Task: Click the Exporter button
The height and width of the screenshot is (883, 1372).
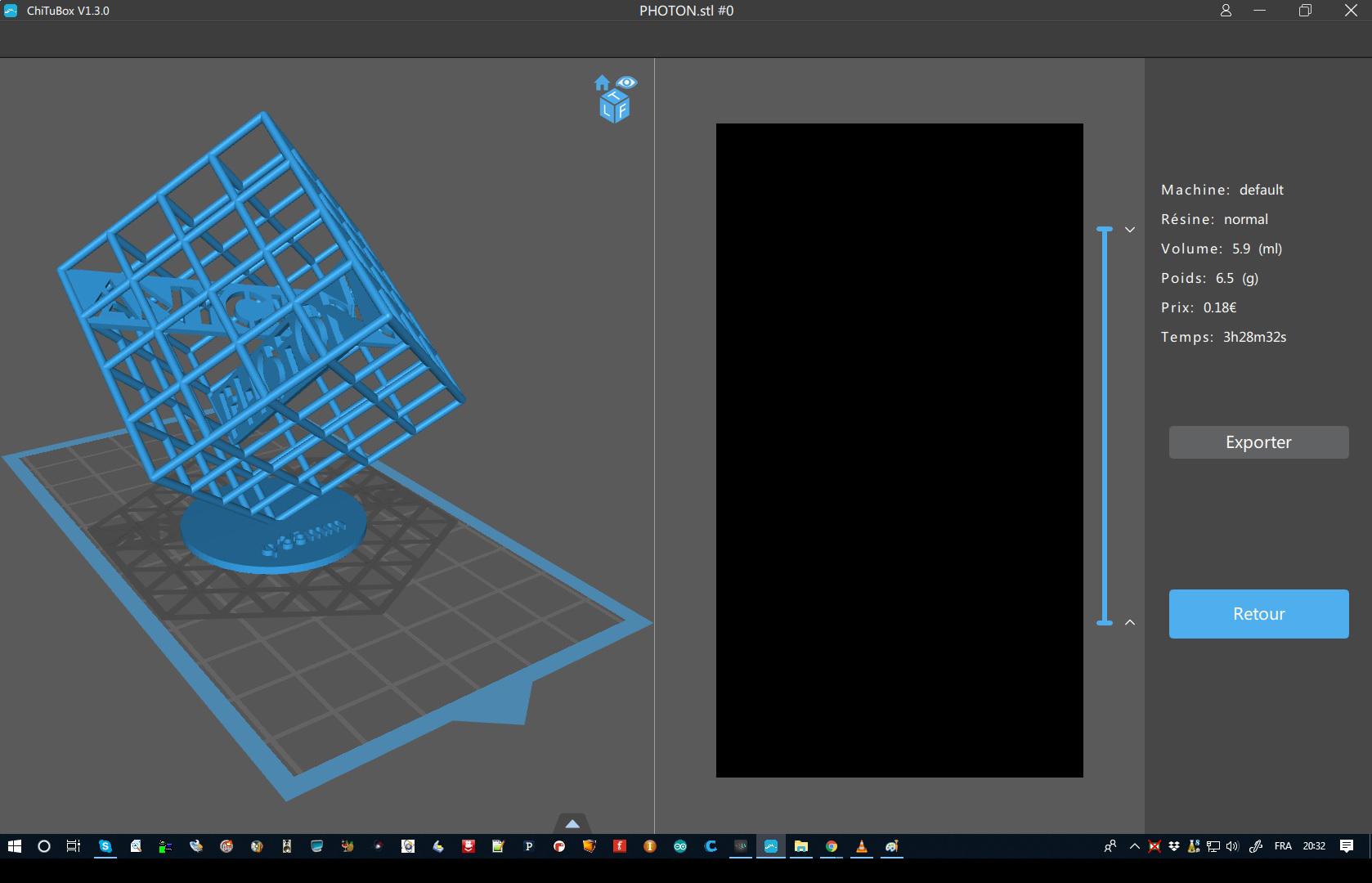Action: pyautogui.click(x=1258, y=442)
